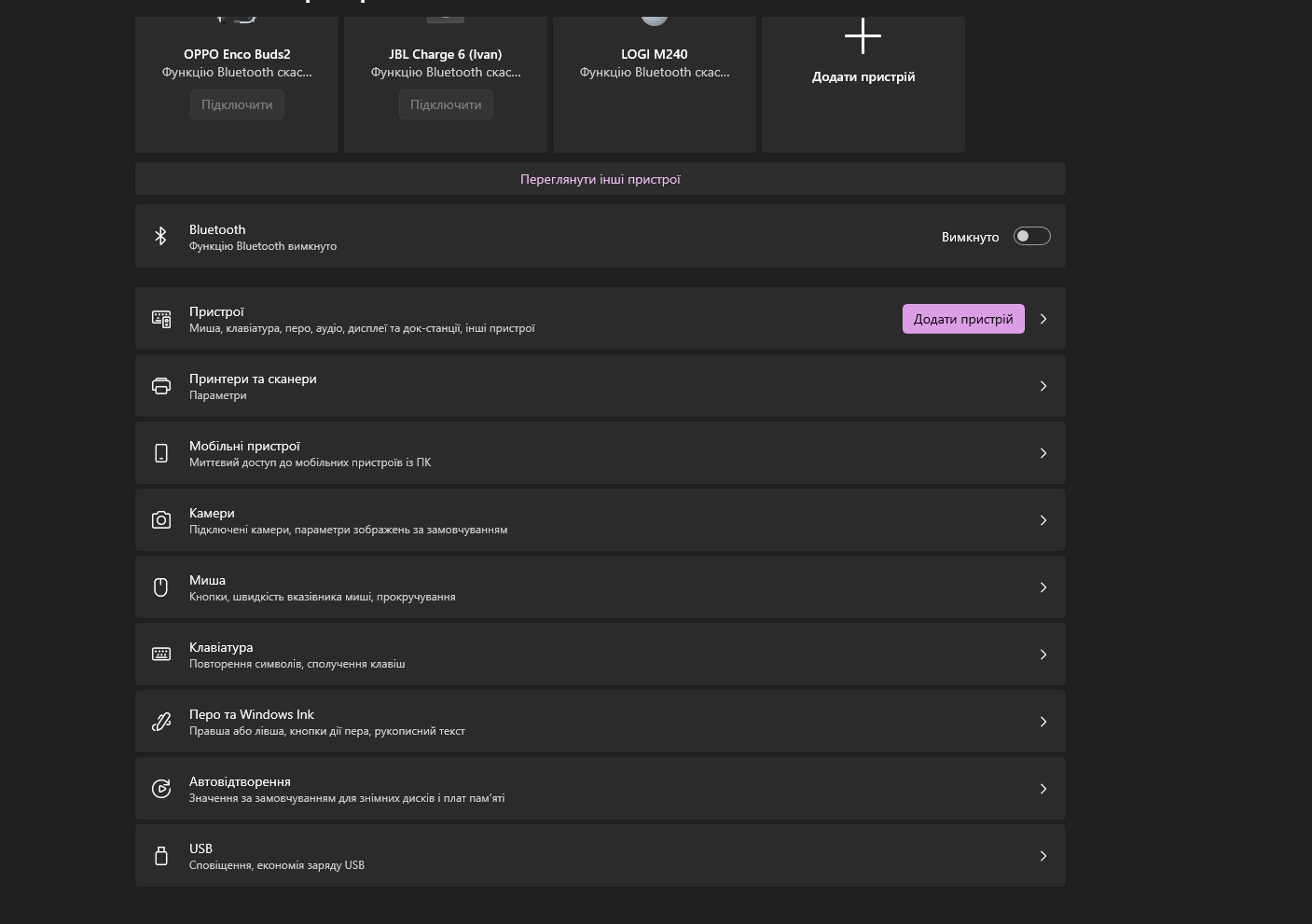
Task: Toggle the Bluetooth switch on
Action: (x=1032, y=237)
